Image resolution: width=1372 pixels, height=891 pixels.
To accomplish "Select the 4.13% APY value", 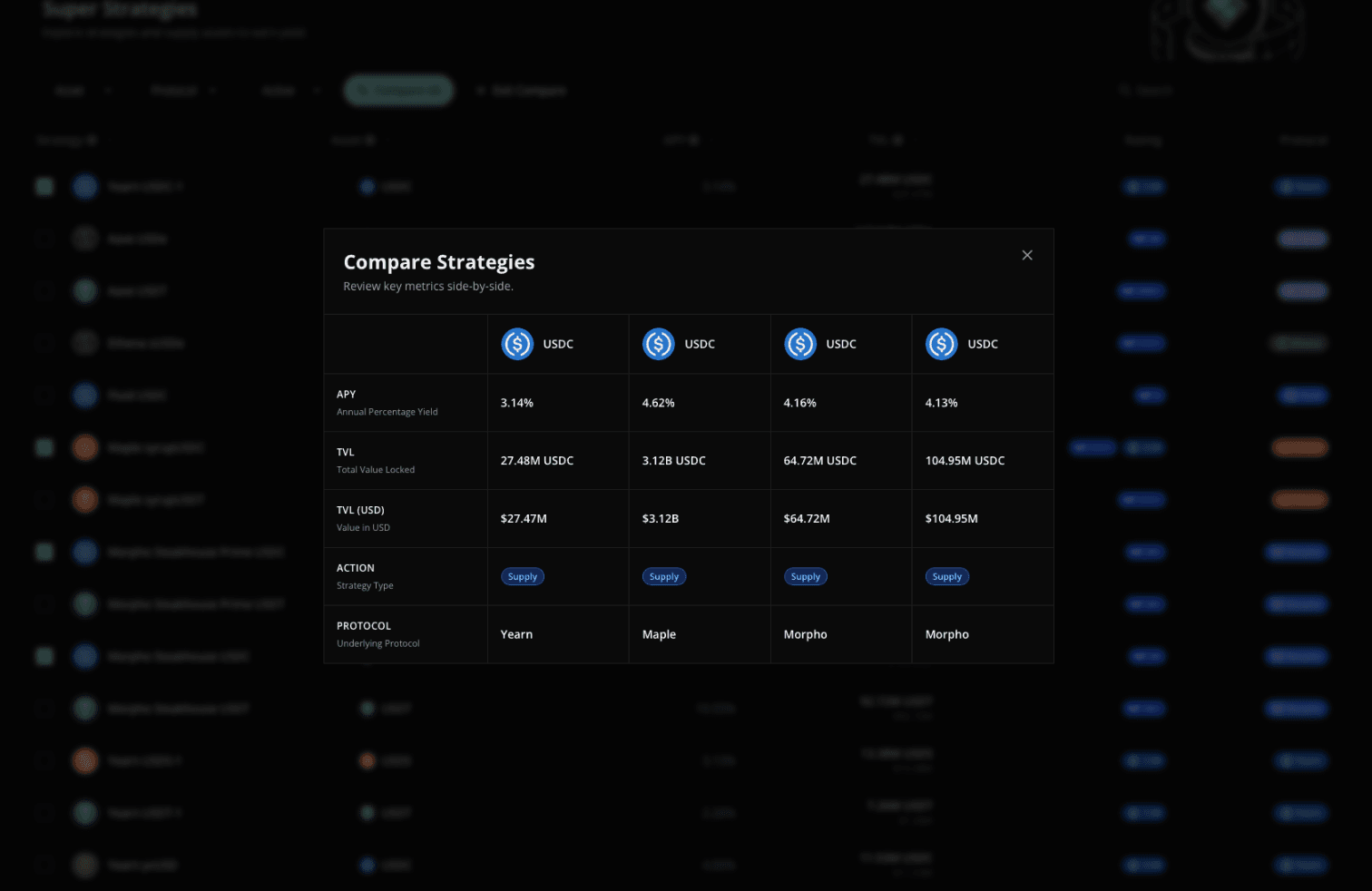I will (942, 403).
